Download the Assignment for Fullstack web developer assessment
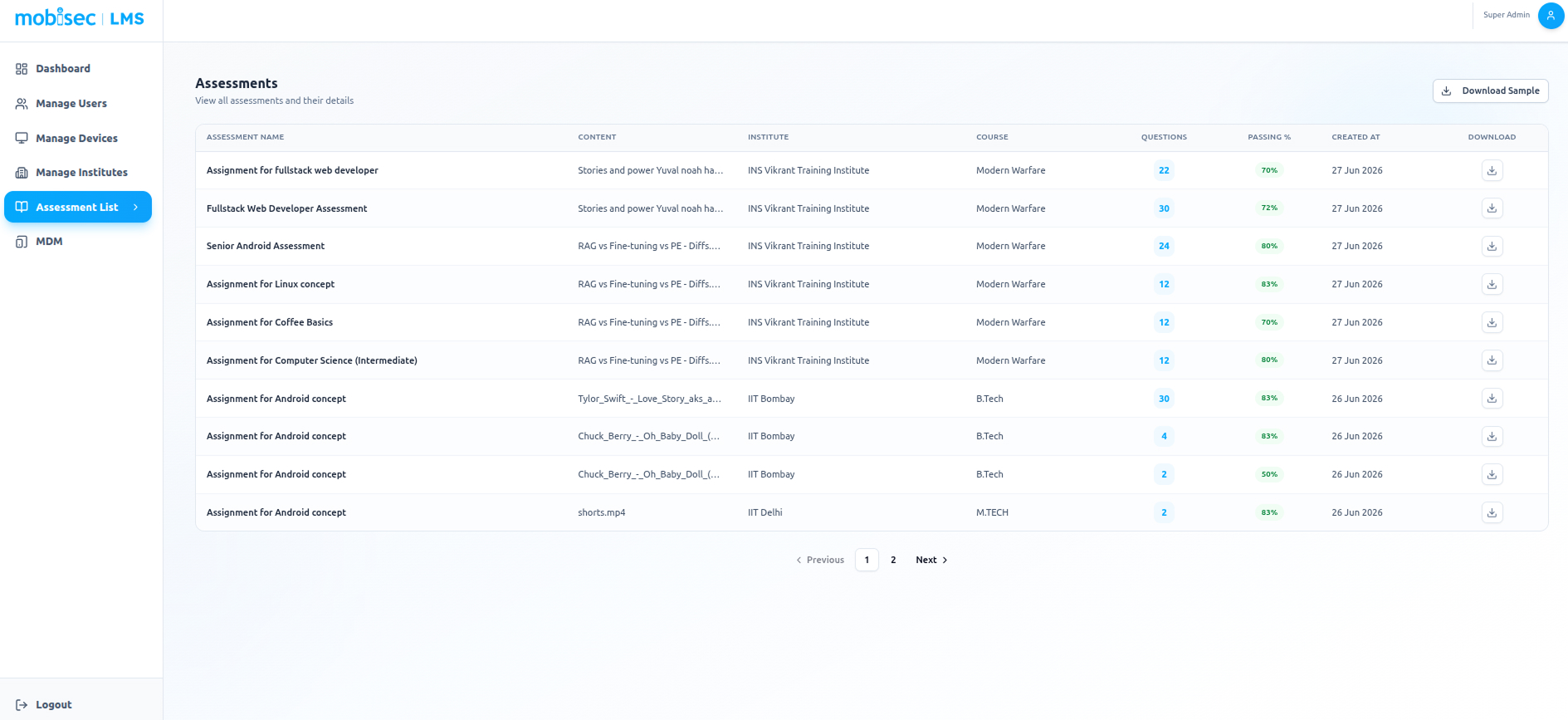The height and width of the screenshot is (720, 1568). click(1492, 170)
